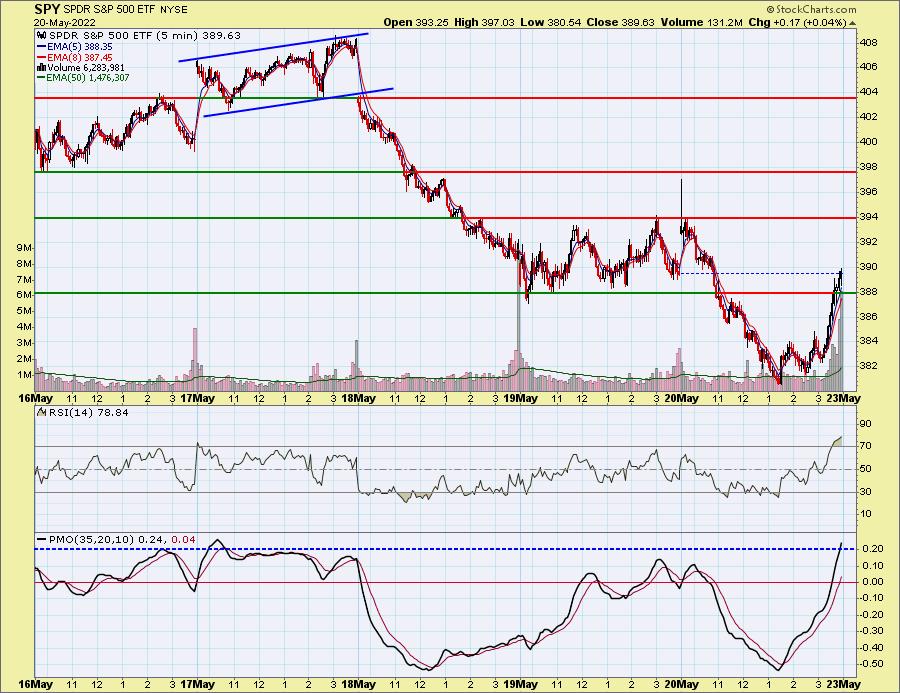Click the RSI(14) 78.84 label
Screen dimensions: 900x693
coord(88,412)
